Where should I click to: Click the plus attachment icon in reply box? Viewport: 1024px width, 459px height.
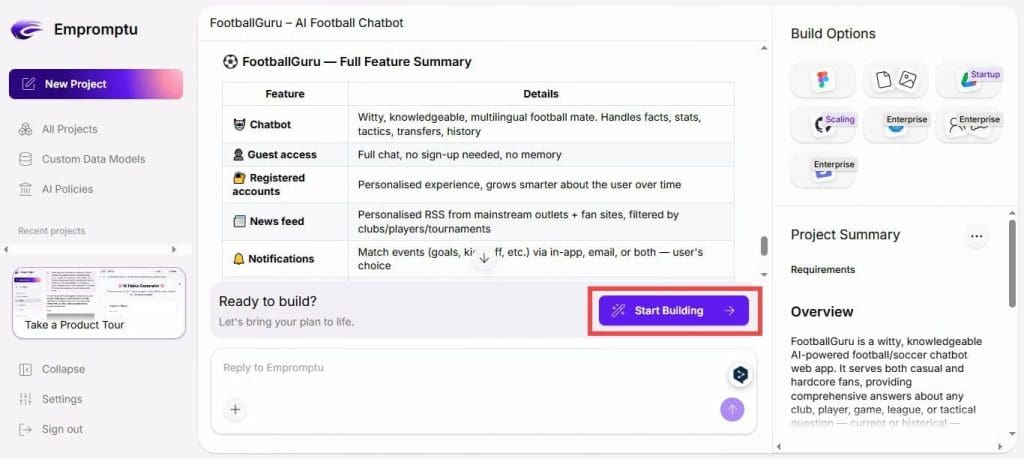click(x=235, y=409)
